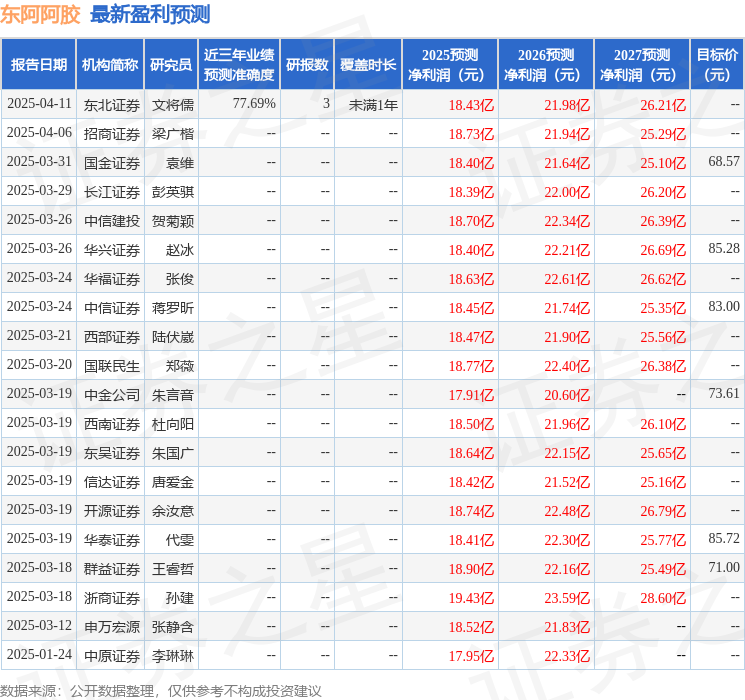Image resolution: width=745 pixels, height=700 pixels.
Task: Click 2026 profit value 22.33亿
Action: 567,656
